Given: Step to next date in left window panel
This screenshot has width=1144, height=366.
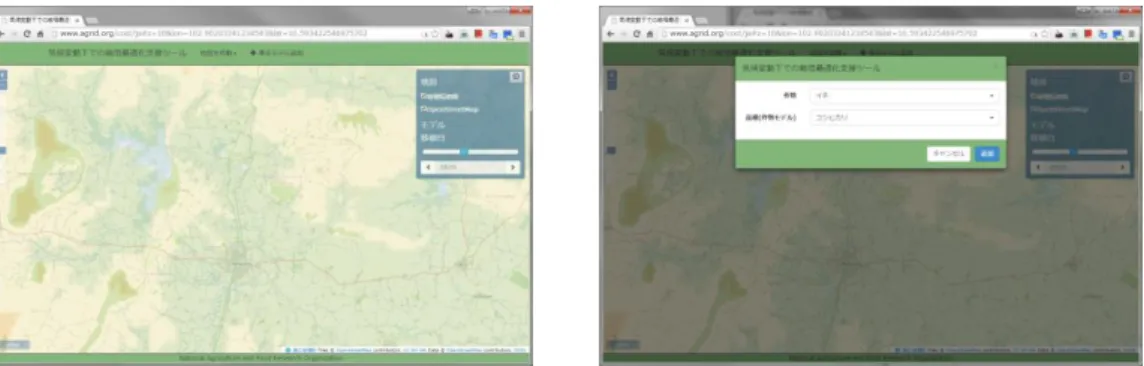Looking at the screenshot, I should [514, 168].
